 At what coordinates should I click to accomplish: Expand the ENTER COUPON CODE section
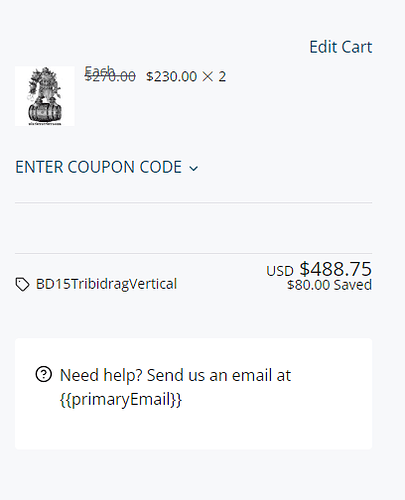pos(107,167)
